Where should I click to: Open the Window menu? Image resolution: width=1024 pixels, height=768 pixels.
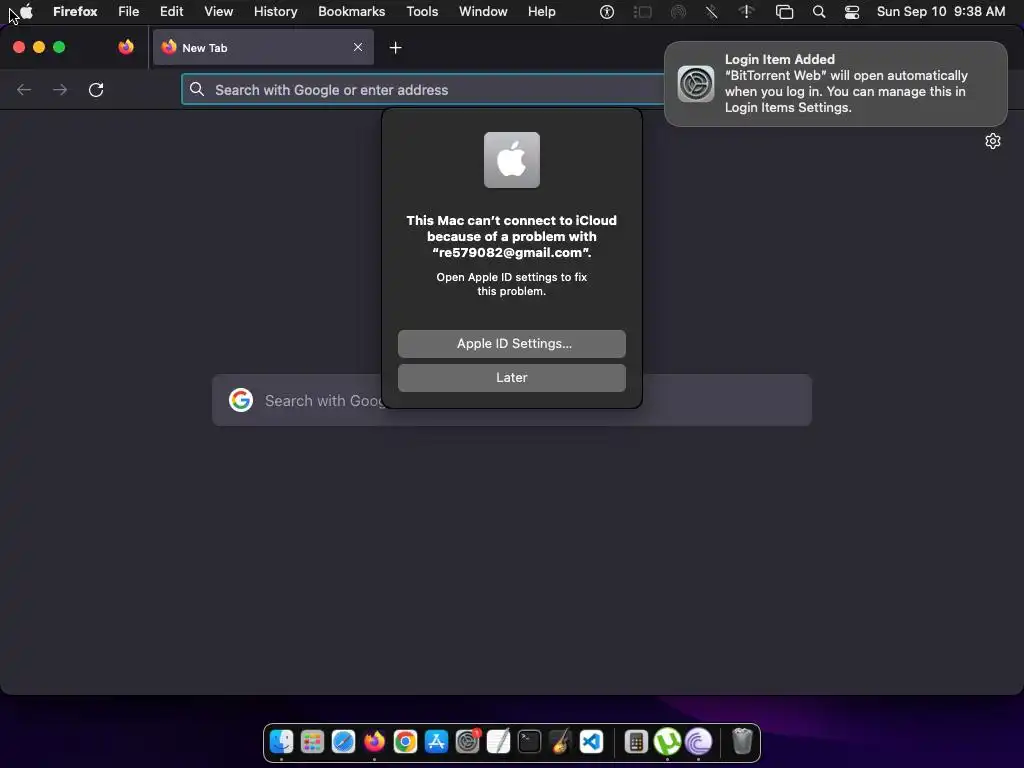[483, 11]
